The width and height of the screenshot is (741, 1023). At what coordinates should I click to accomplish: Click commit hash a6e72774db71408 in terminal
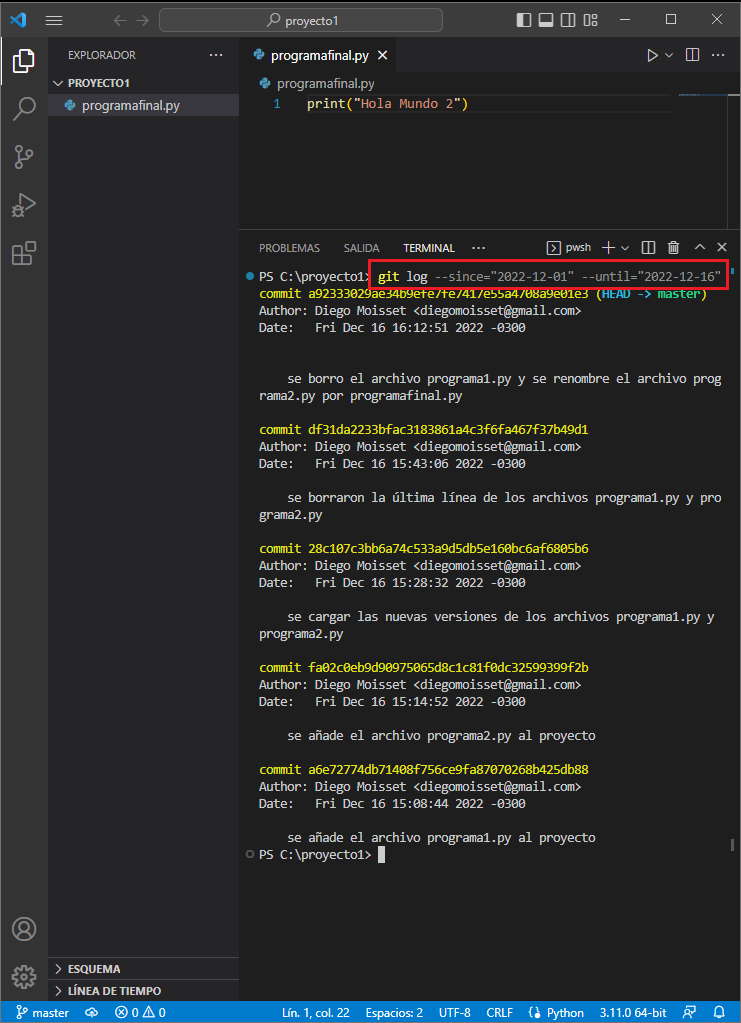[448, 769]
